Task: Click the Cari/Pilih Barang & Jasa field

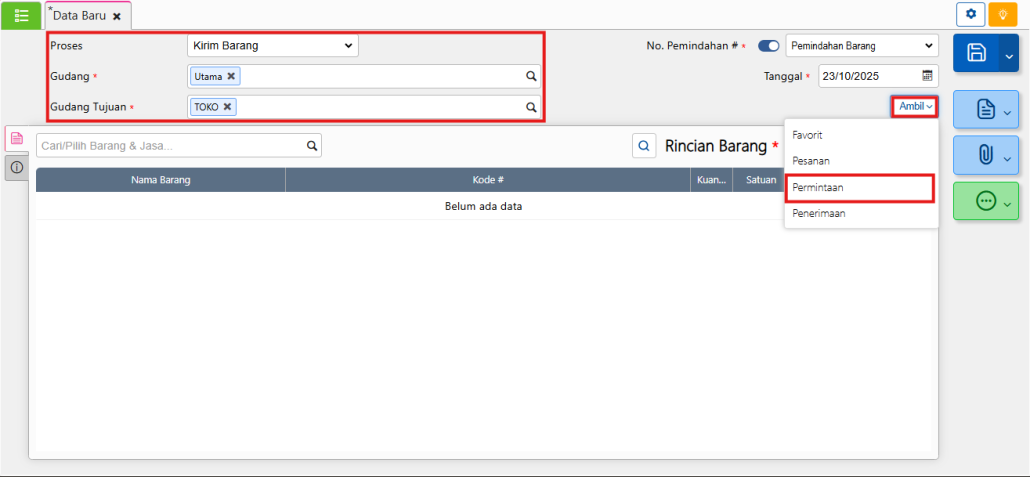Action: [170, 146]
